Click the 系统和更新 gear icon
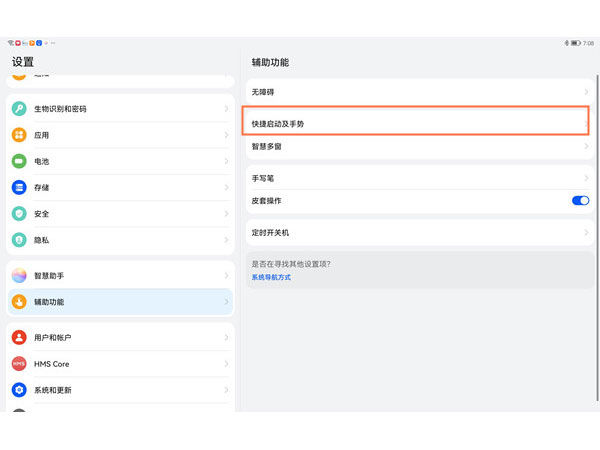The width and height of the screenshot is (600, 450). point(19,390)
